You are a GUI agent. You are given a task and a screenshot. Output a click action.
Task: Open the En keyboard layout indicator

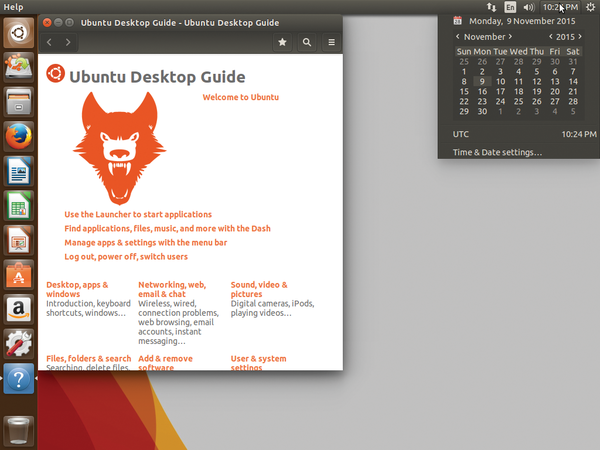[510, 7]
